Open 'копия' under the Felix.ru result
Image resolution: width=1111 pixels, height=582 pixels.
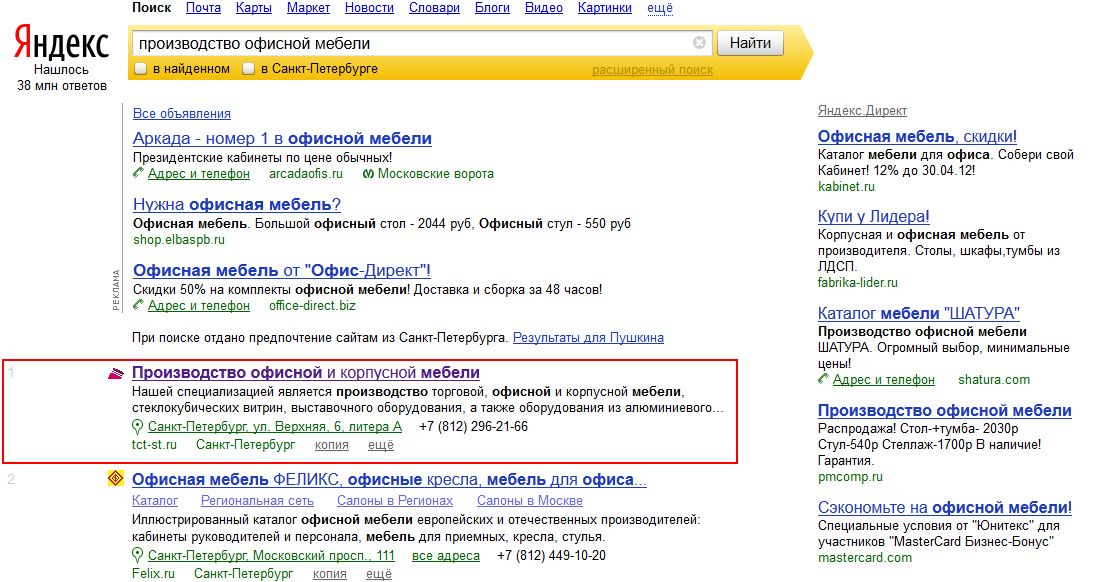329,573
